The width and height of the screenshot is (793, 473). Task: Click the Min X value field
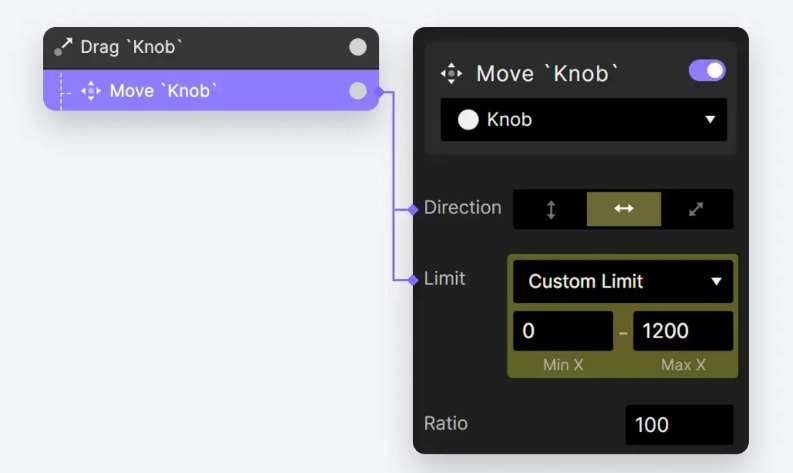(563, 331)
